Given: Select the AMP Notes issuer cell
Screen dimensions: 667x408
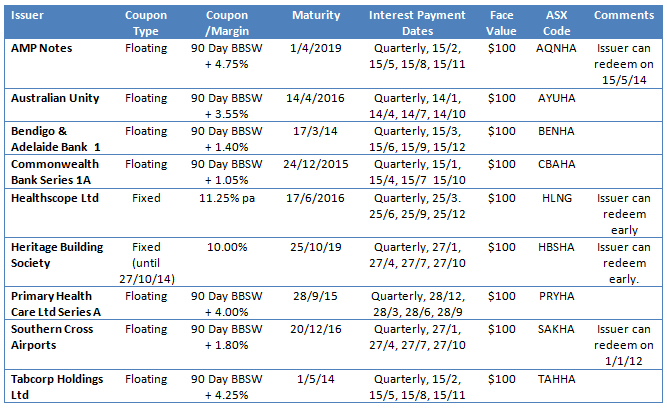Looking at the screenshot, I should point(45,47).
